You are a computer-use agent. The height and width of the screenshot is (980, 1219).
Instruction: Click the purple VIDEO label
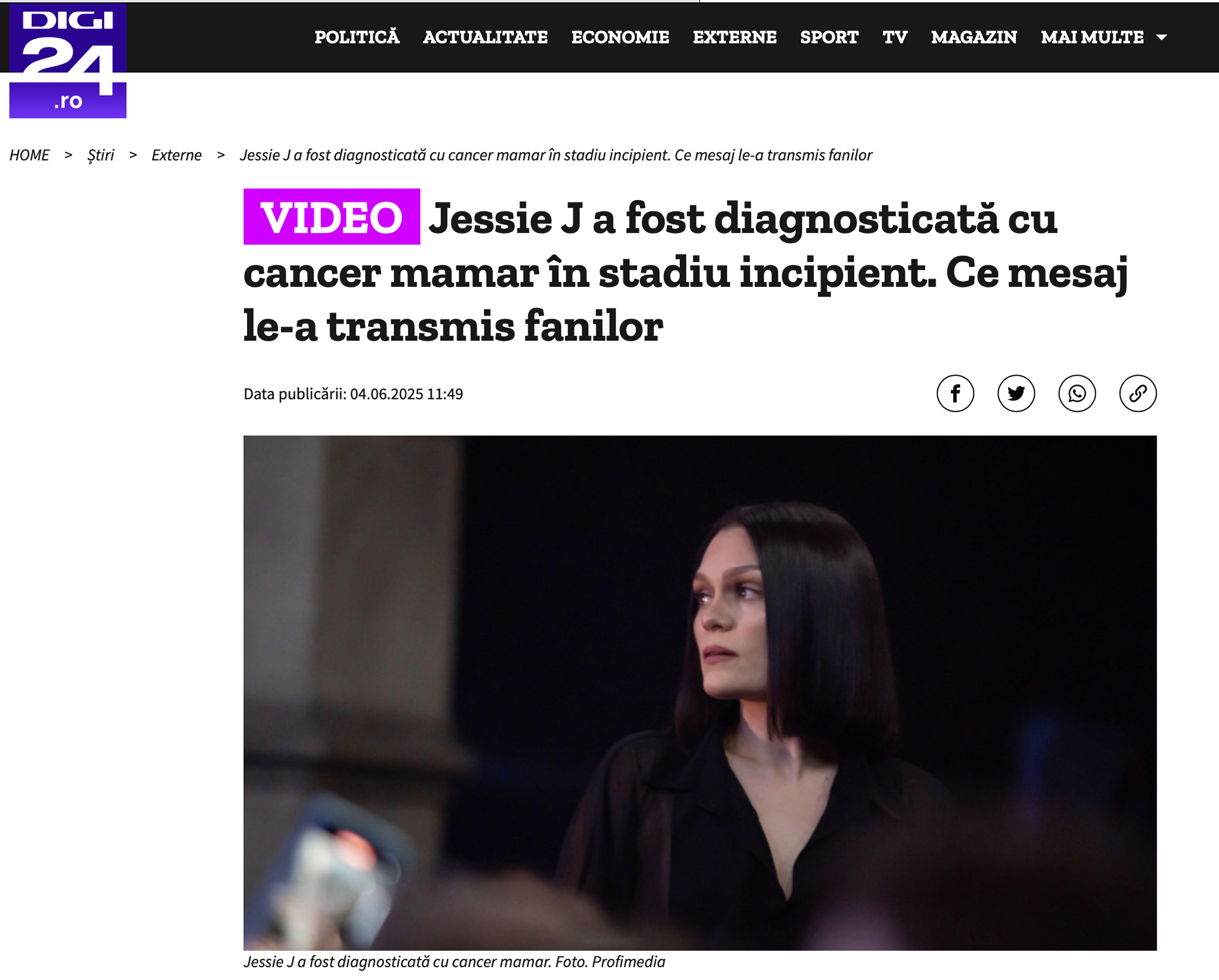[x=331, y=216]
